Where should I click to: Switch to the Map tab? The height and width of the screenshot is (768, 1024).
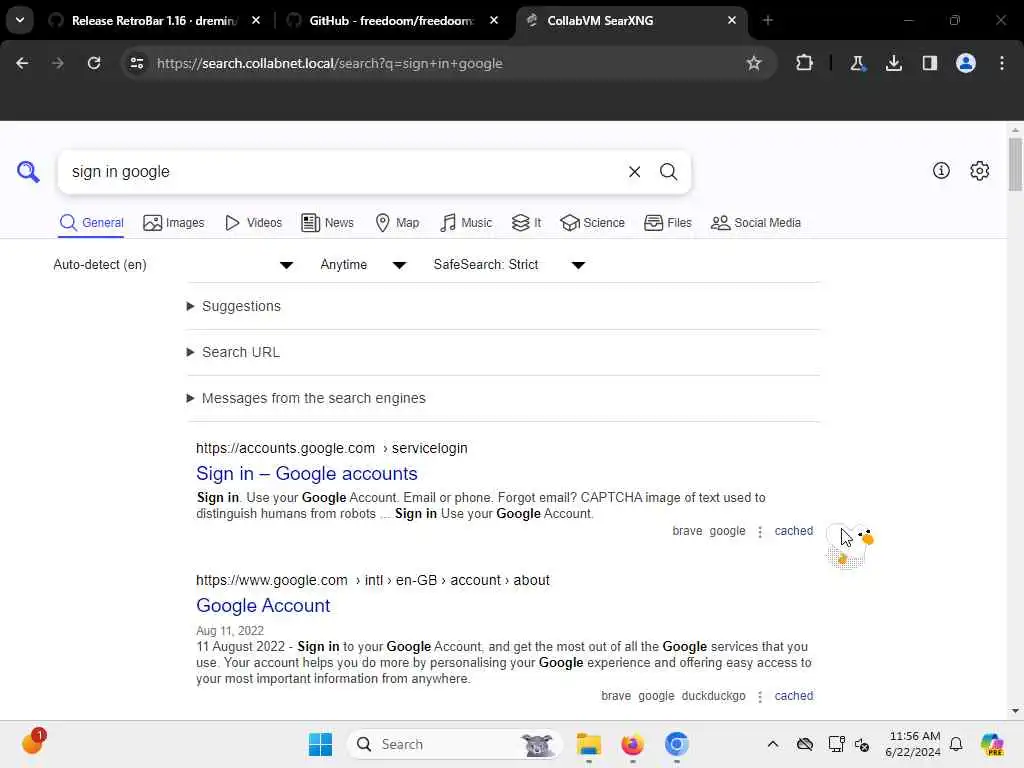click(398, 223)
